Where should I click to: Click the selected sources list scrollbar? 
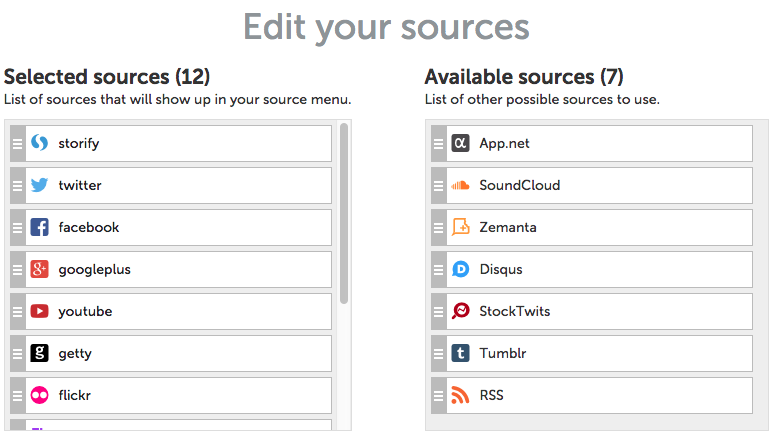344,213
